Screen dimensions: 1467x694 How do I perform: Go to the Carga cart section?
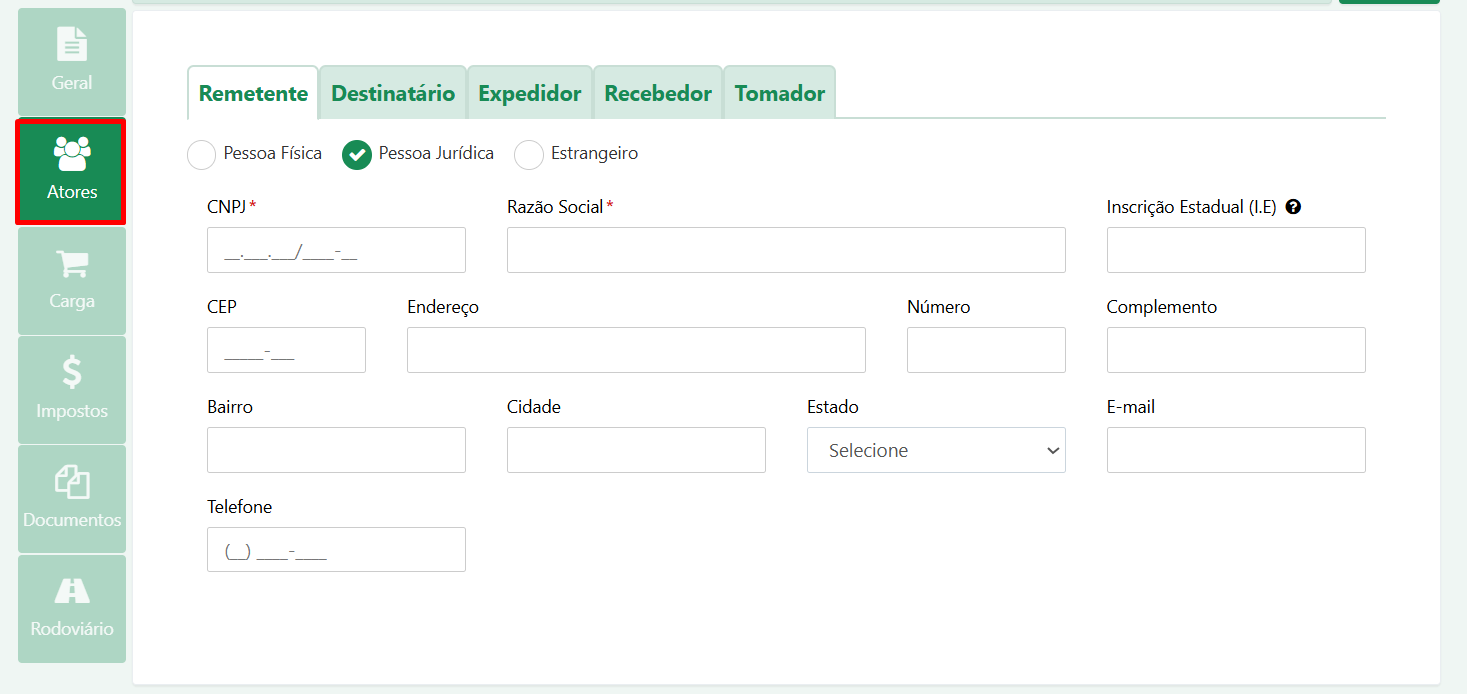(72, 281)
